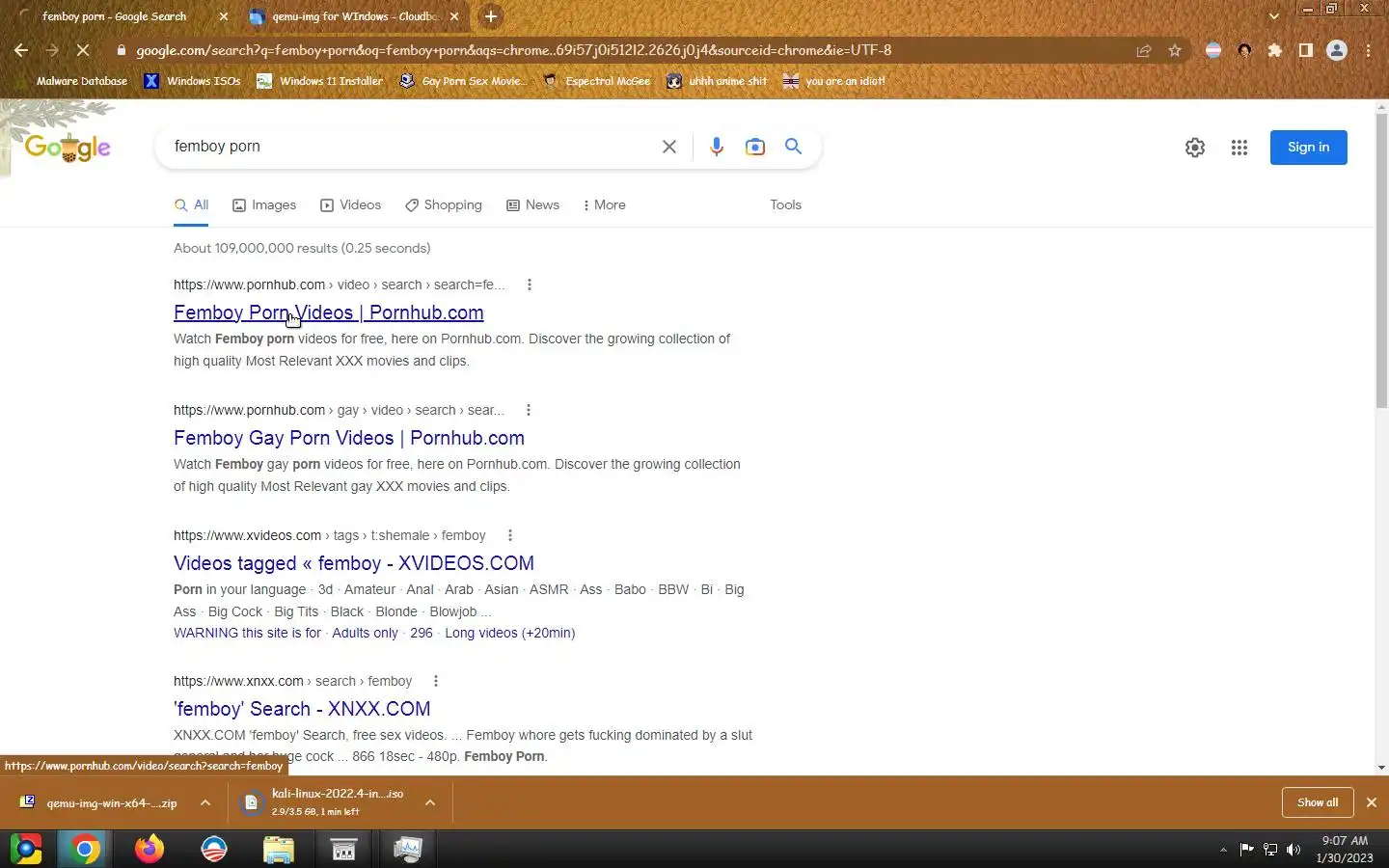Share this page from address bar
This screenshot has height=868, width=1389.
(x=1144, y=50)
